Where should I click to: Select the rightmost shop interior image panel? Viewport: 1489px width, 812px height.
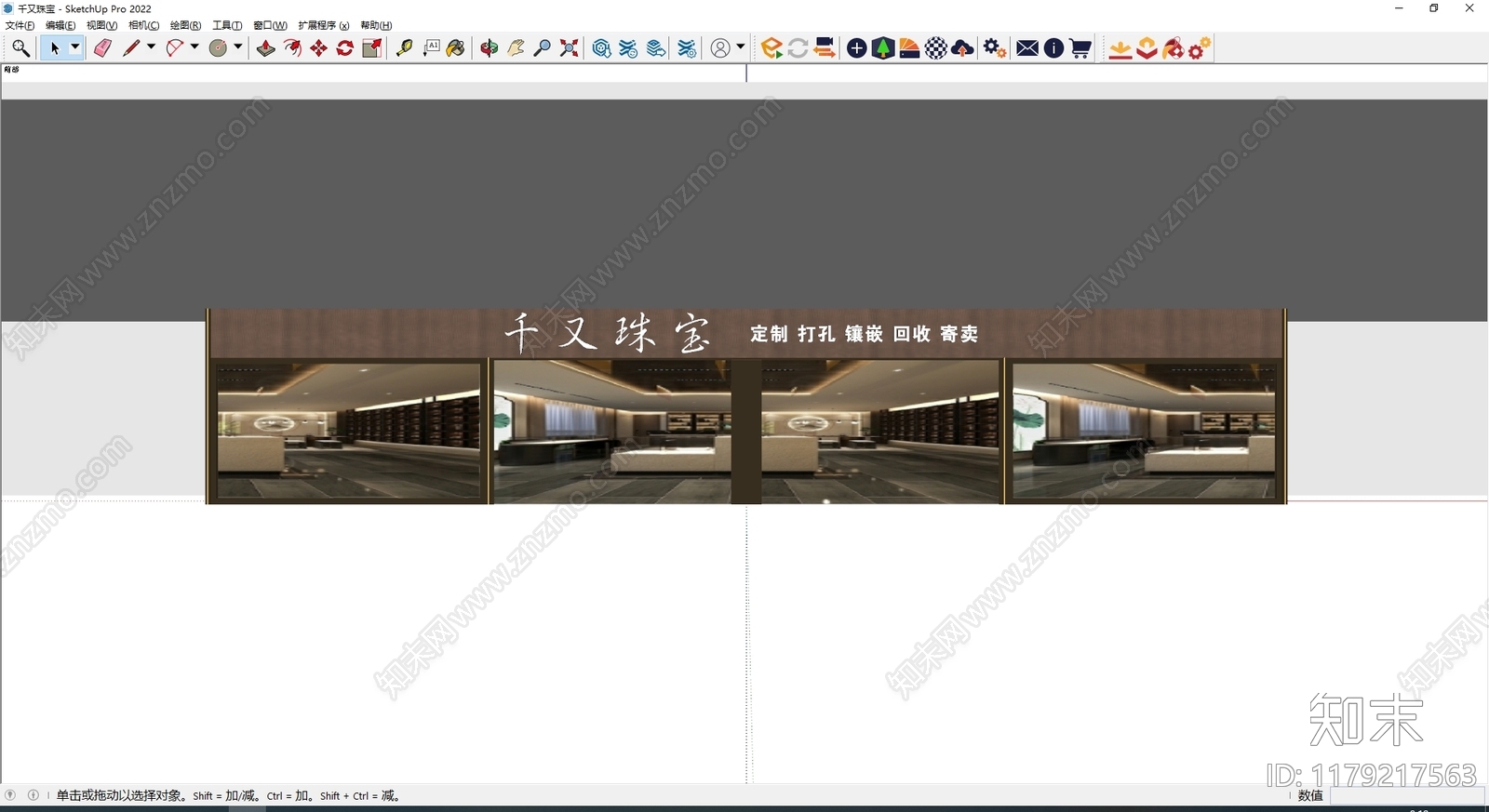click(x=1144, y=431)
